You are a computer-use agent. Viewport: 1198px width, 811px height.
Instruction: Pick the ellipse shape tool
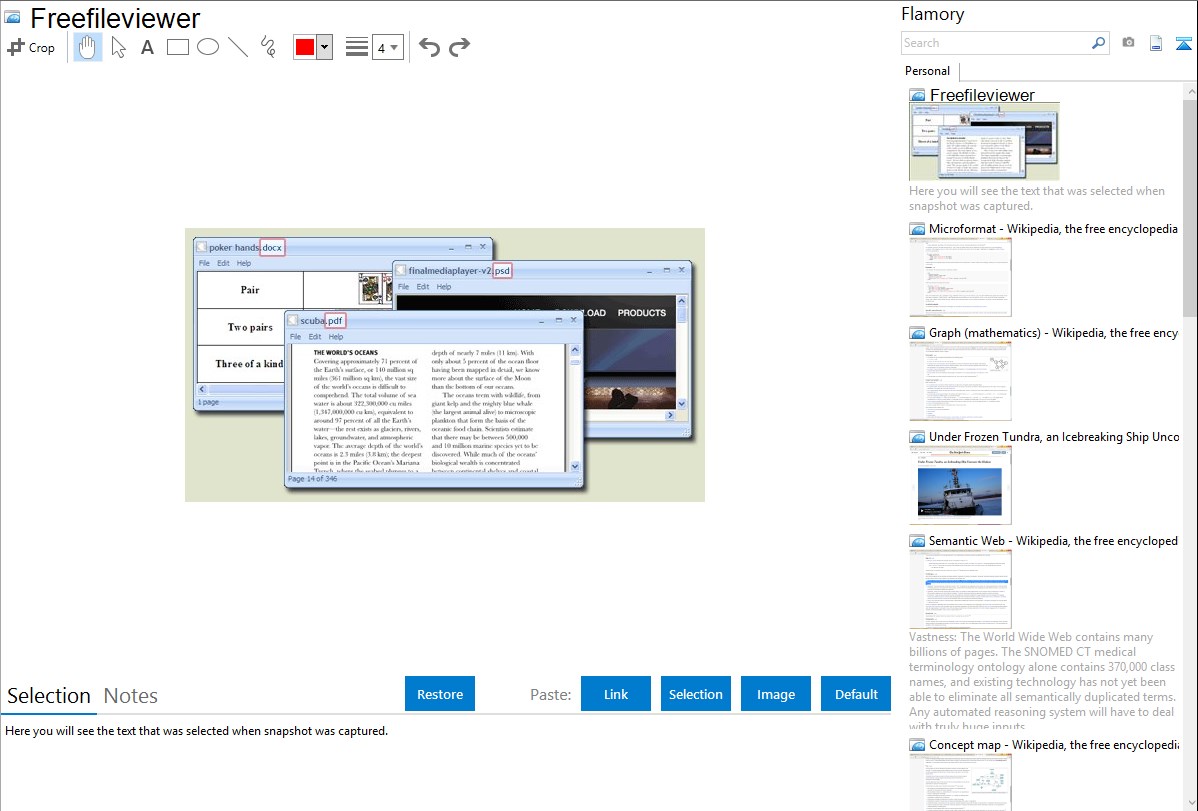pos(207,47)
